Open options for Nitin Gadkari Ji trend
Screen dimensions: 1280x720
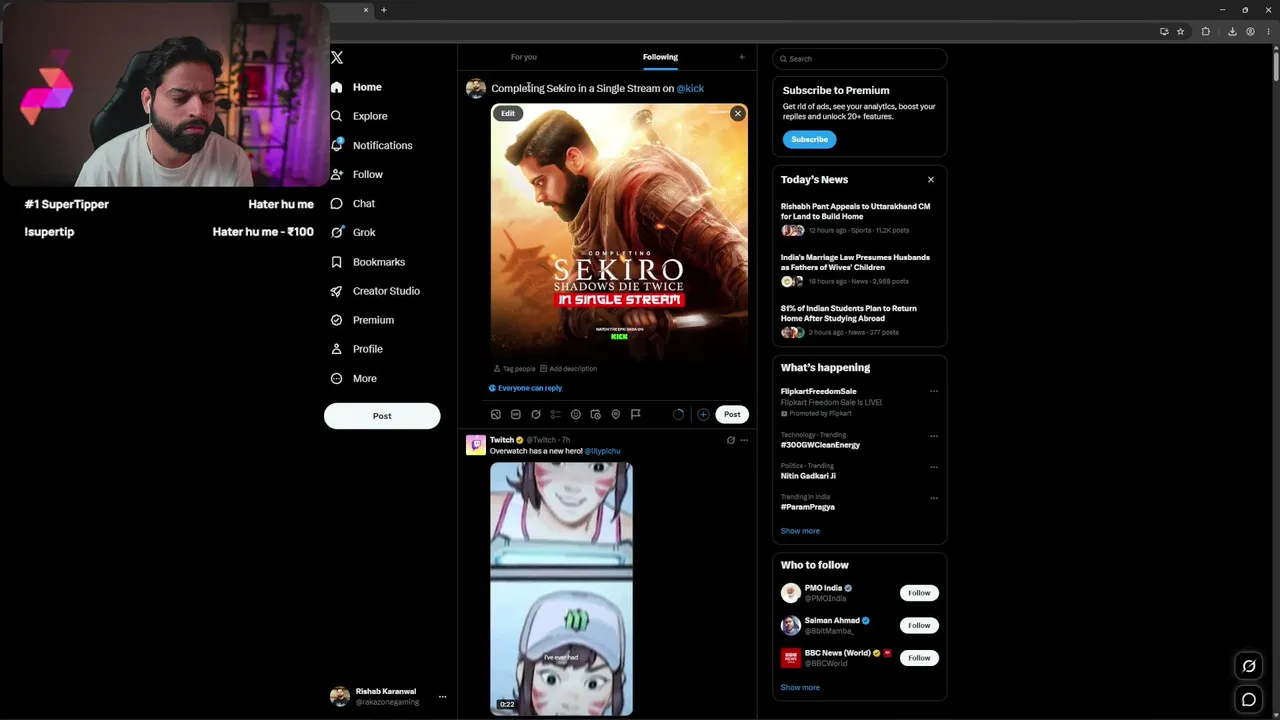[x=934, y=467]
